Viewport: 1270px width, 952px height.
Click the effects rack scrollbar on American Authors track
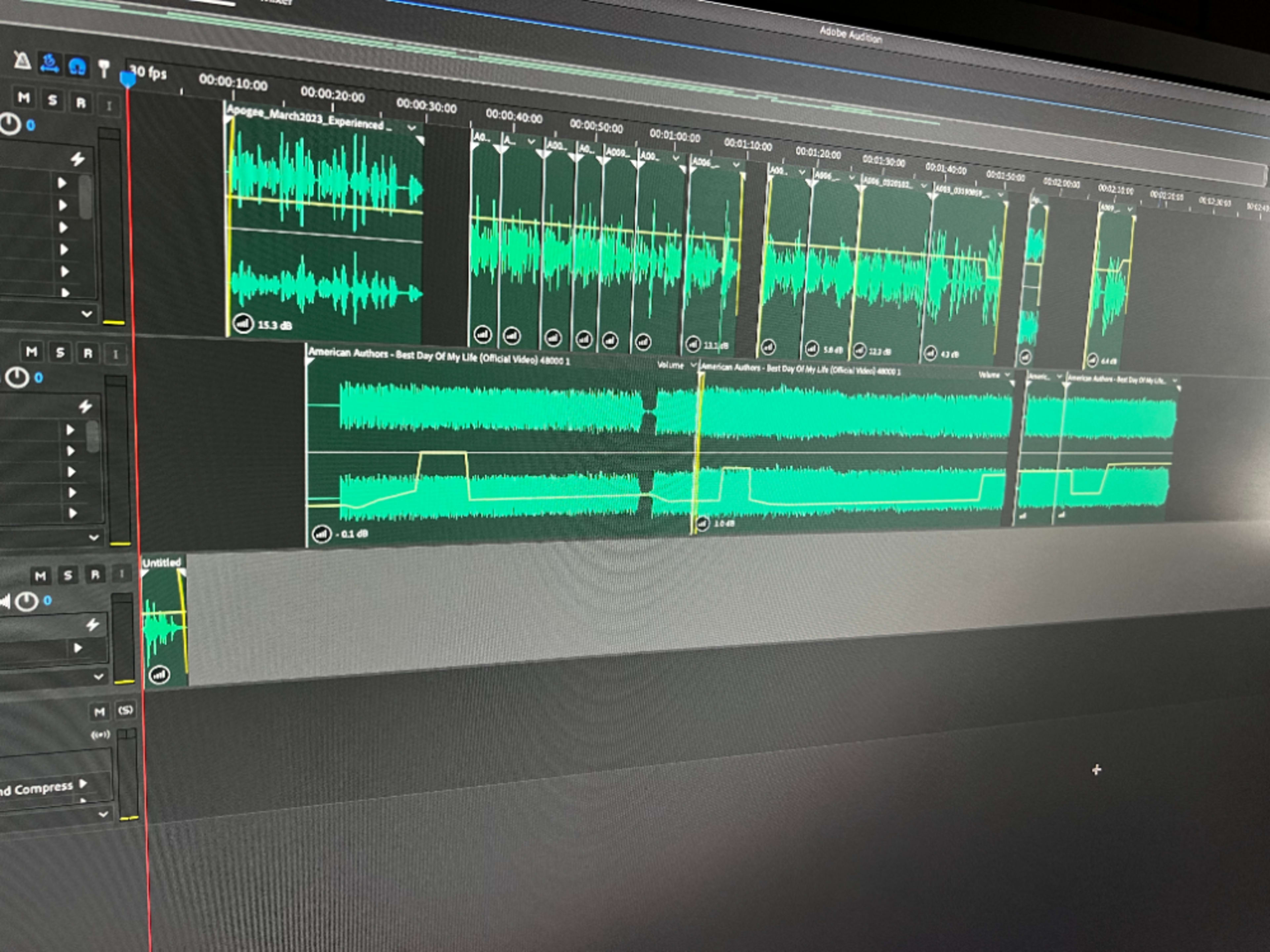tap(92, 436)
